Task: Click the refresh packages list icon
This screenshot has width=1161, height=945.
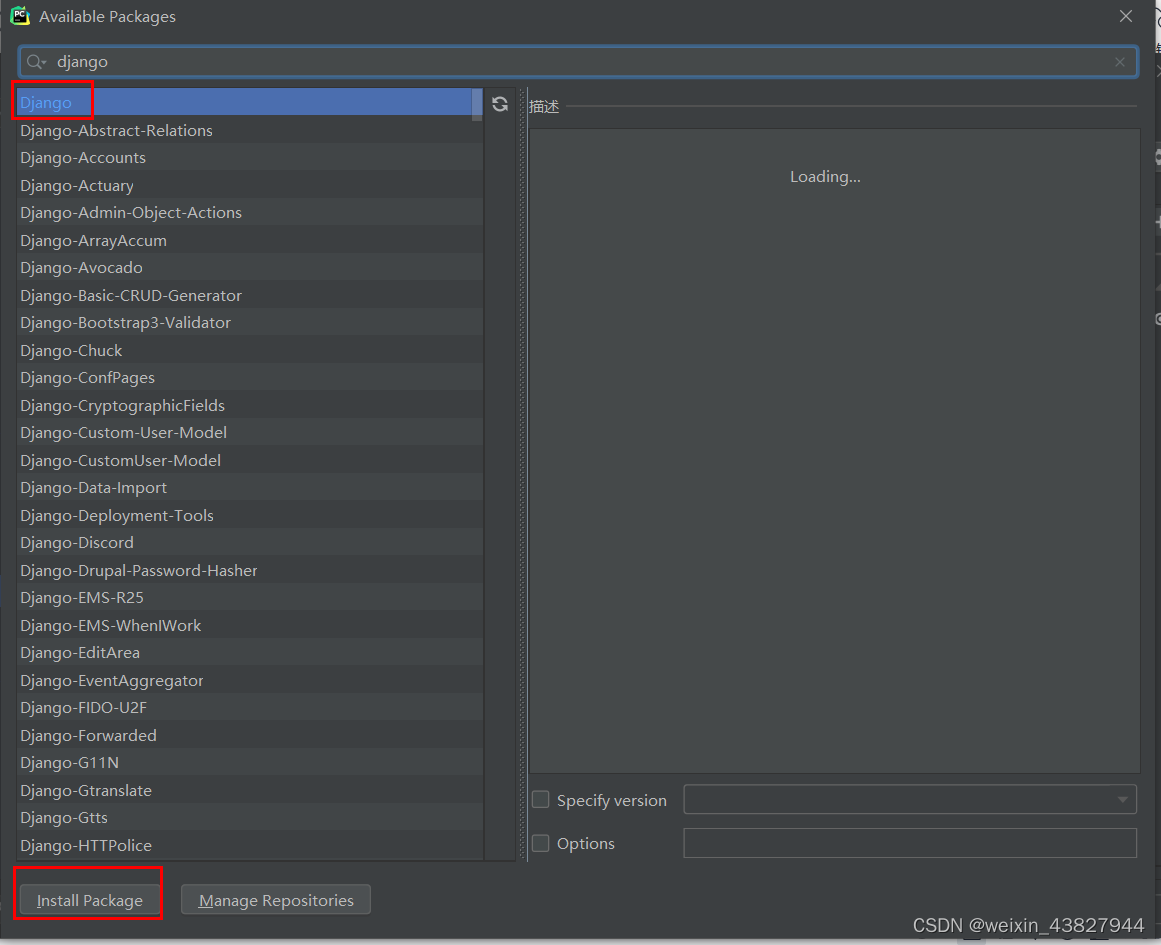Action: click(x=500, y=104)
